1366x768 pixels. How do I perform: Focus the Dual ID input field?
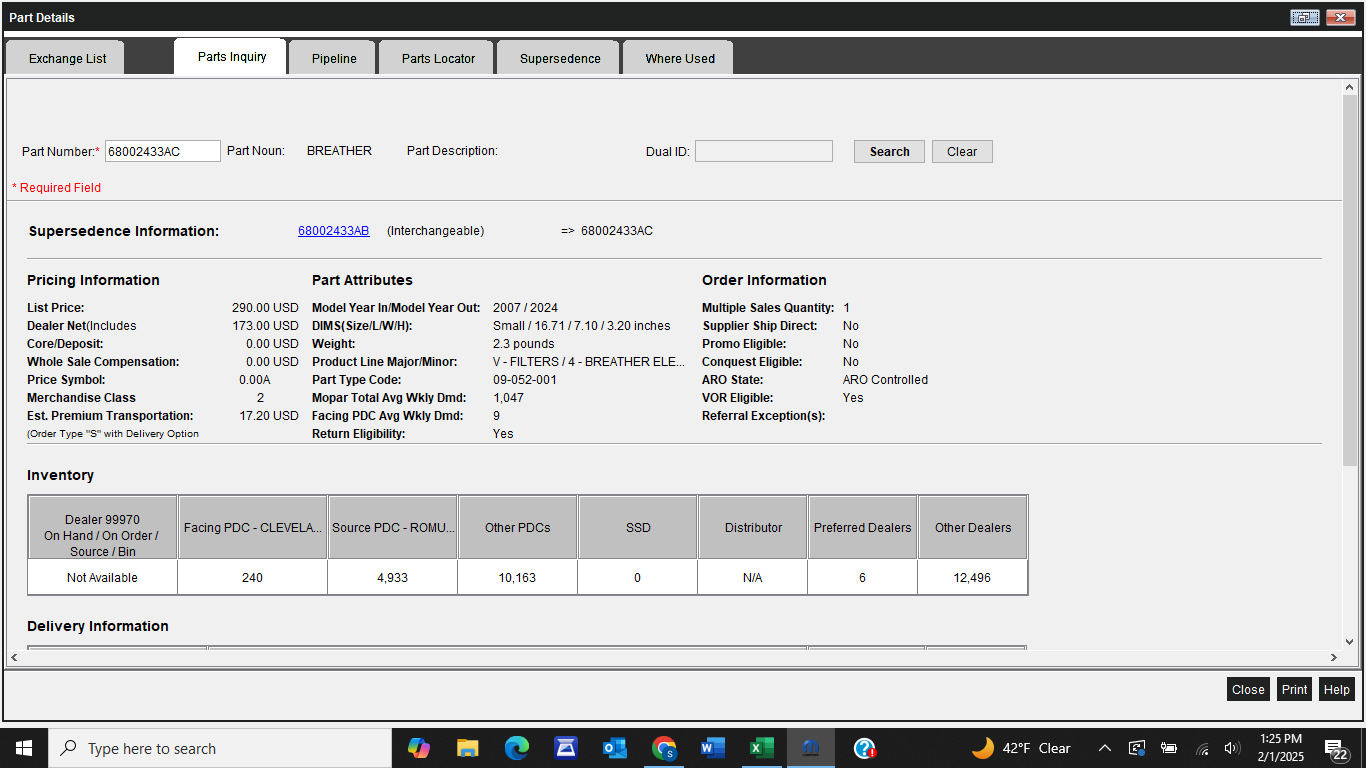(x=764, y=151)
